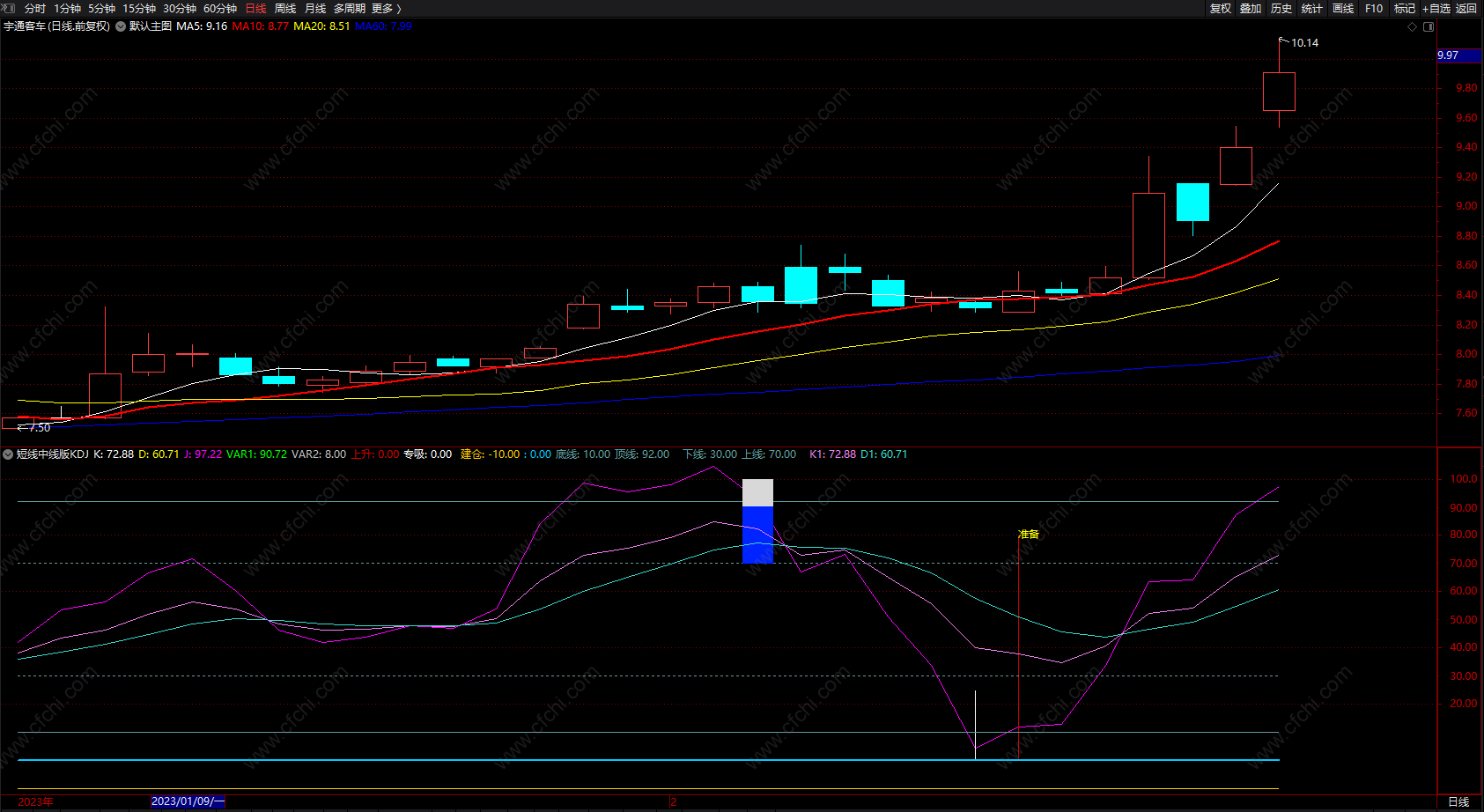Open the 短线中线版KDJ indicator dropdown arrow

pos(8,454)
